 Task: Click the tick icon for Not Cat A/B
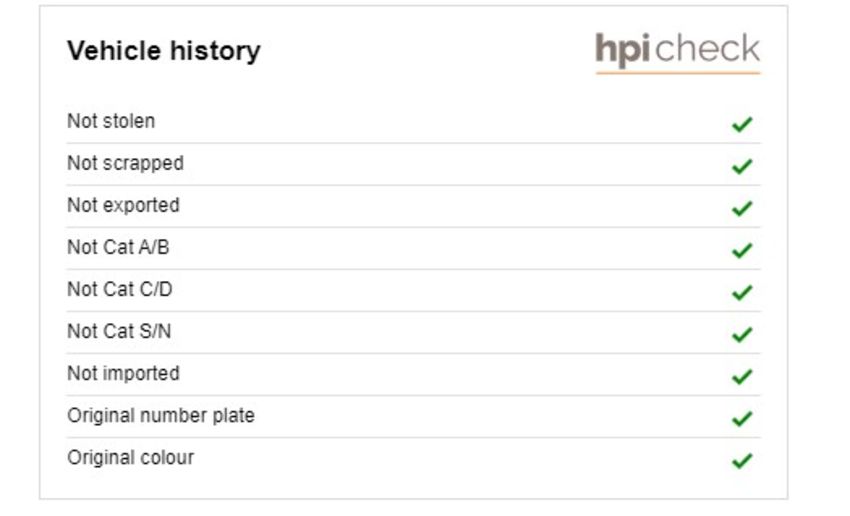742,250
